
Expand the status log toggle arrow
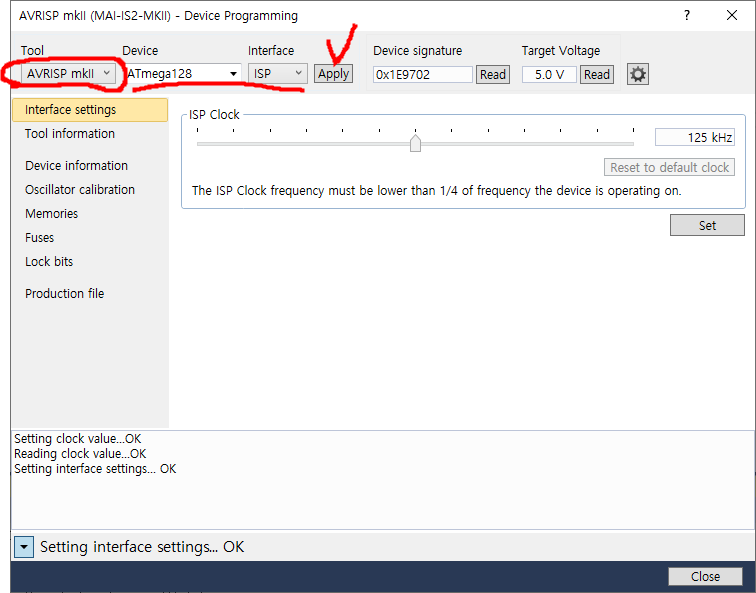click(x=24, y=547)
